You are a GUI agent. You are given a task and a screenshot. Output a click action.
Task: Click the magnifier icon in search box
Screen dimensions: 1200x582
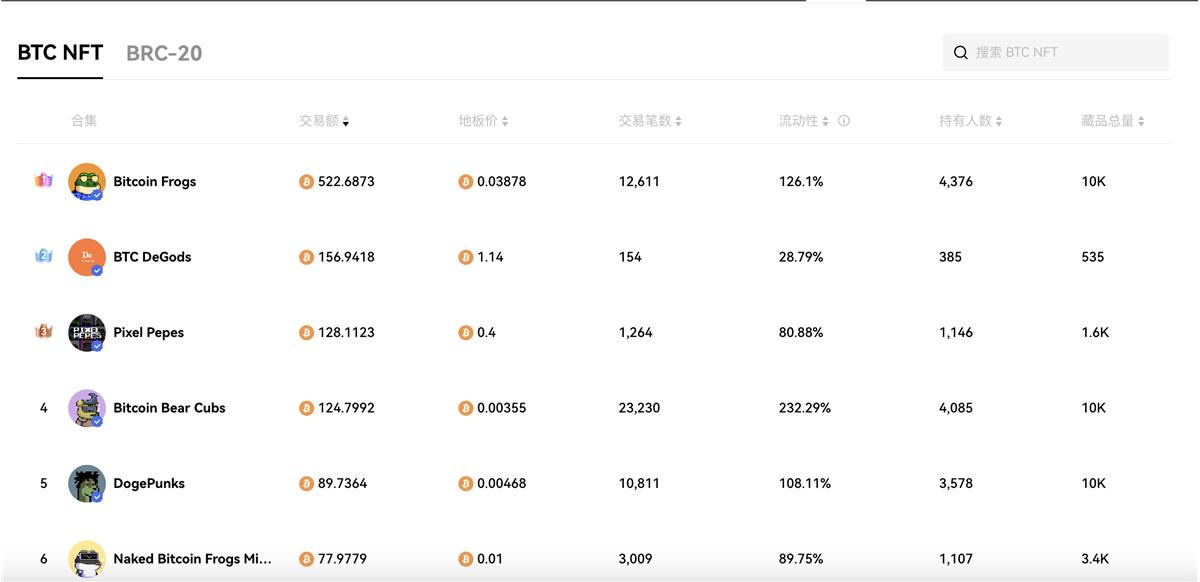tap(960, 53)
